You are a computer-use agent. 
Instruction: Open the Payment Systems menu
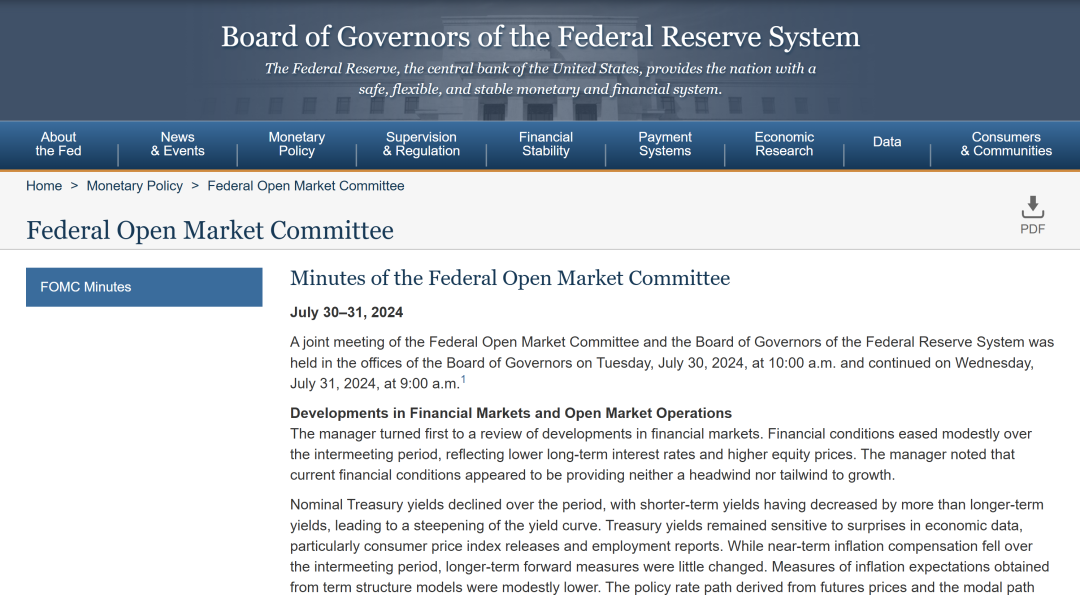[x=665, y=144]
